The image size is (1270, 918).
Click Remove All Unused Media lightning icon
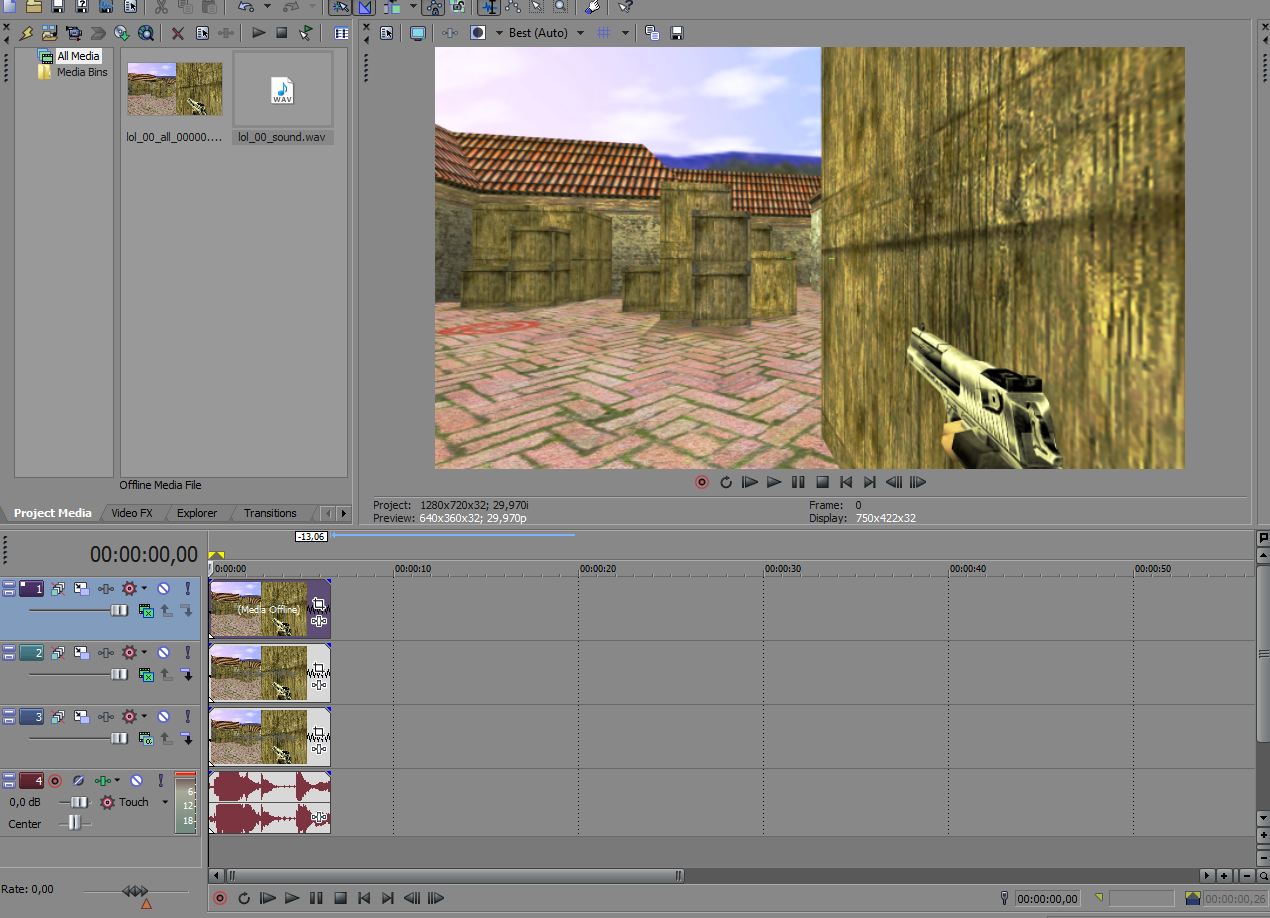pyautogui.click(x=26, y=33)
